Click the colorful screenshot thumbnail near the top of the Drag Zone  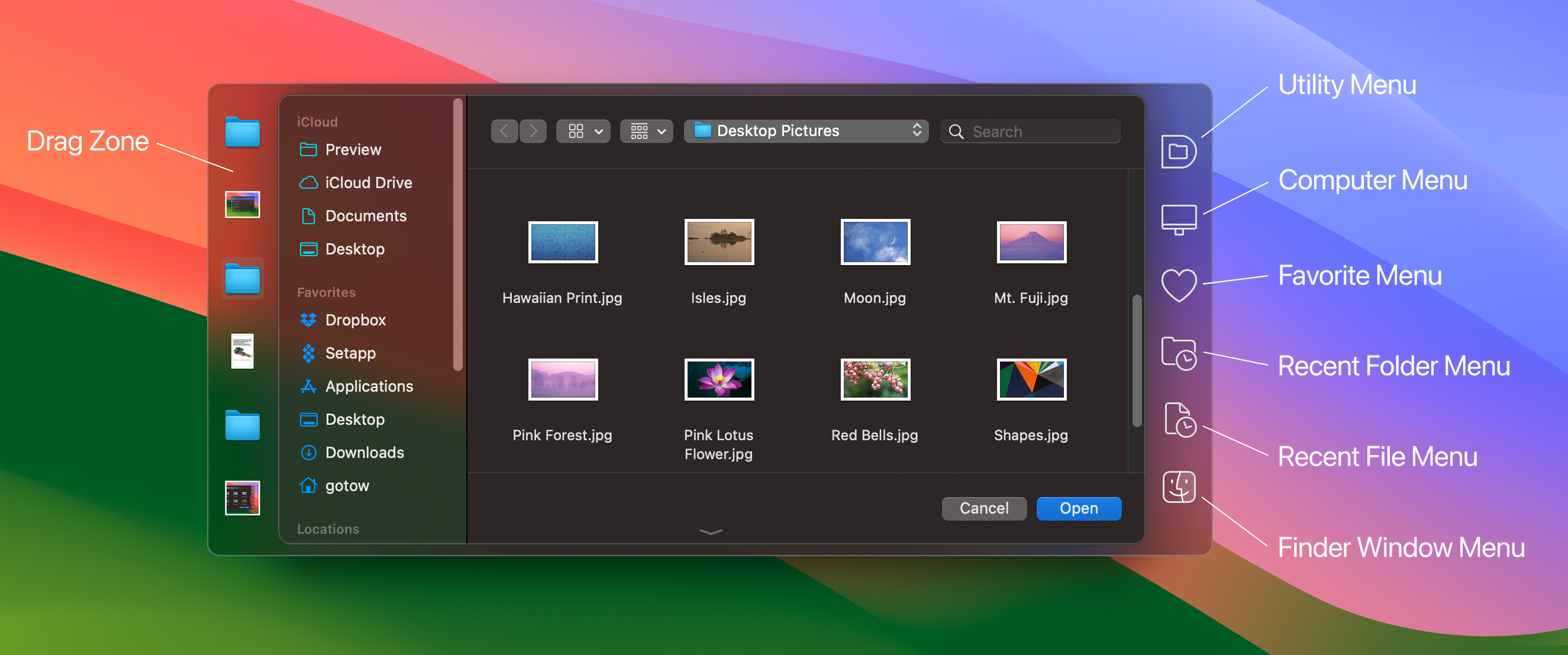click(242, 205)
